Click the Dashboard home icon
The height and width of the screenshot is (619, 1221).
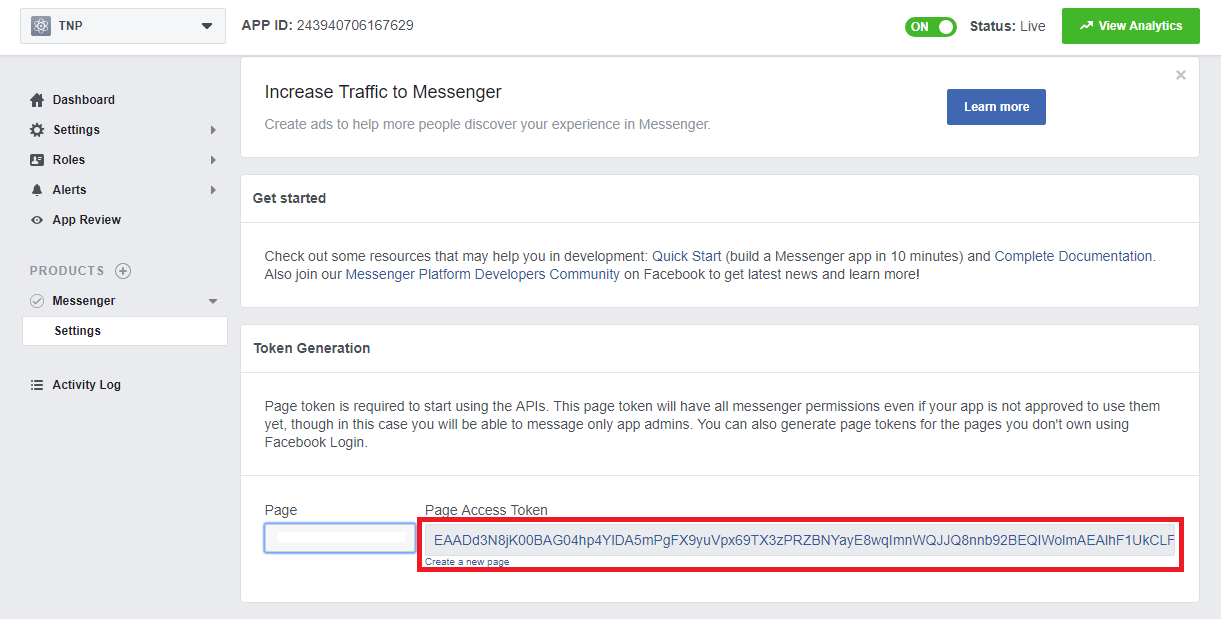37,100
